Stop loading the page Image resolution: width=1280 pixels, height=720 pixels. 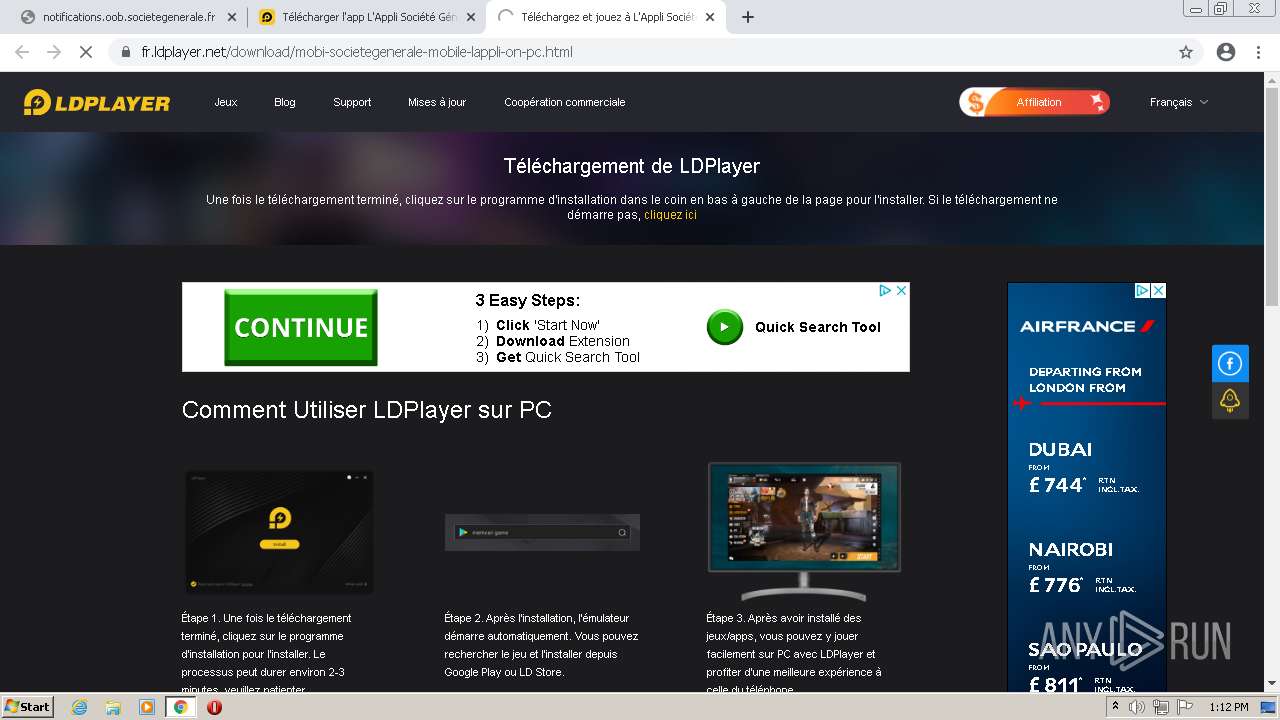click(x=86, y=52)
